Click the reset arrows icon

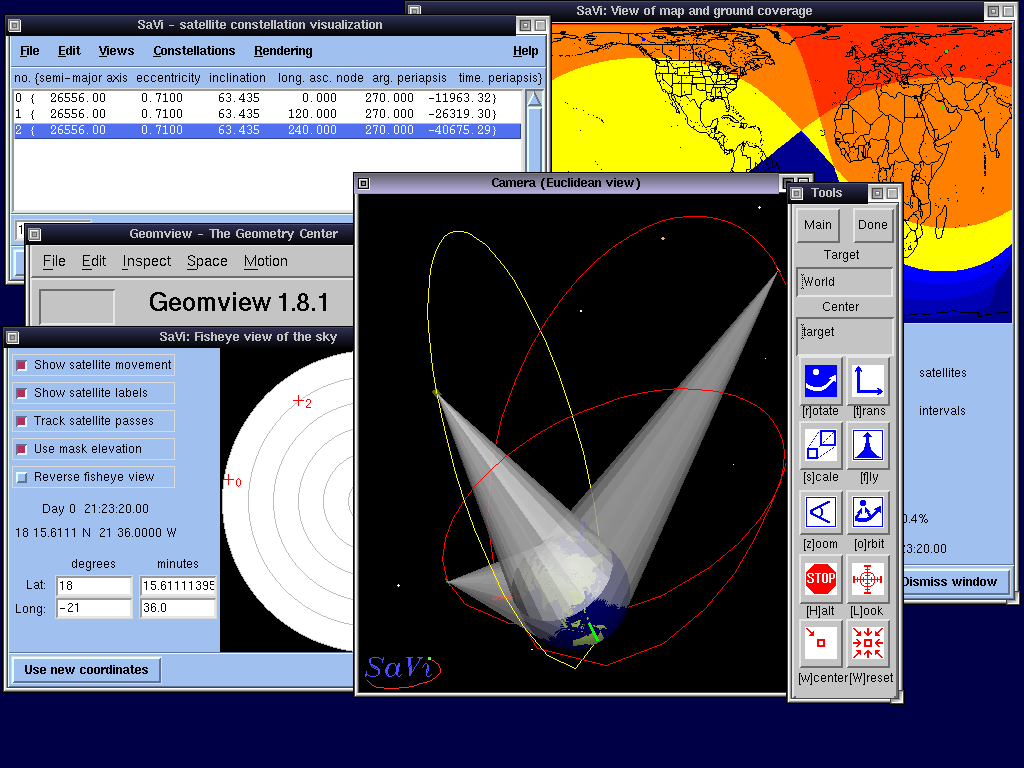868,644
